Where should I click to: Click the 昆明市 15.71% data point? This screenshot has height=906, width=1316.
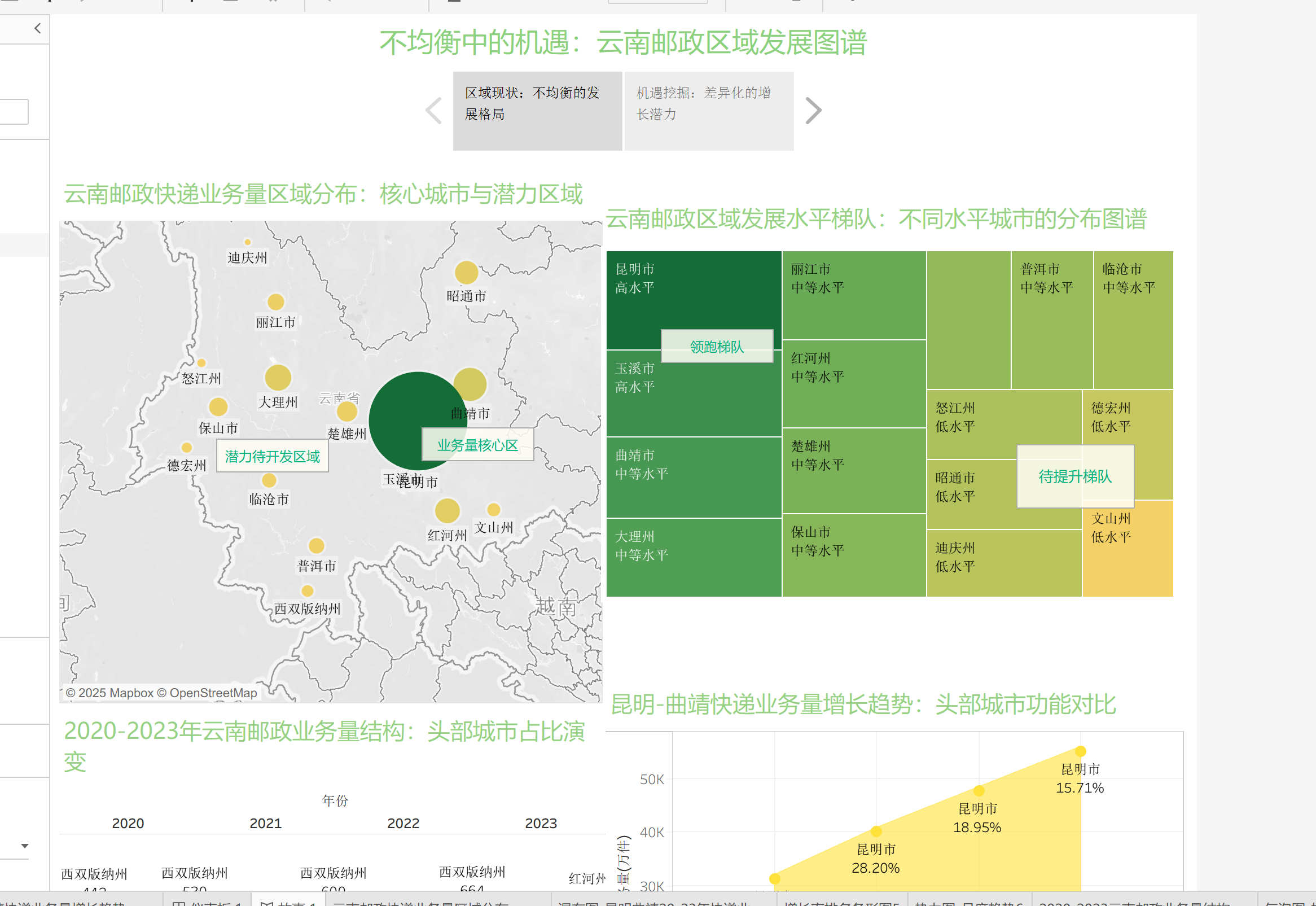point(1081,751)
